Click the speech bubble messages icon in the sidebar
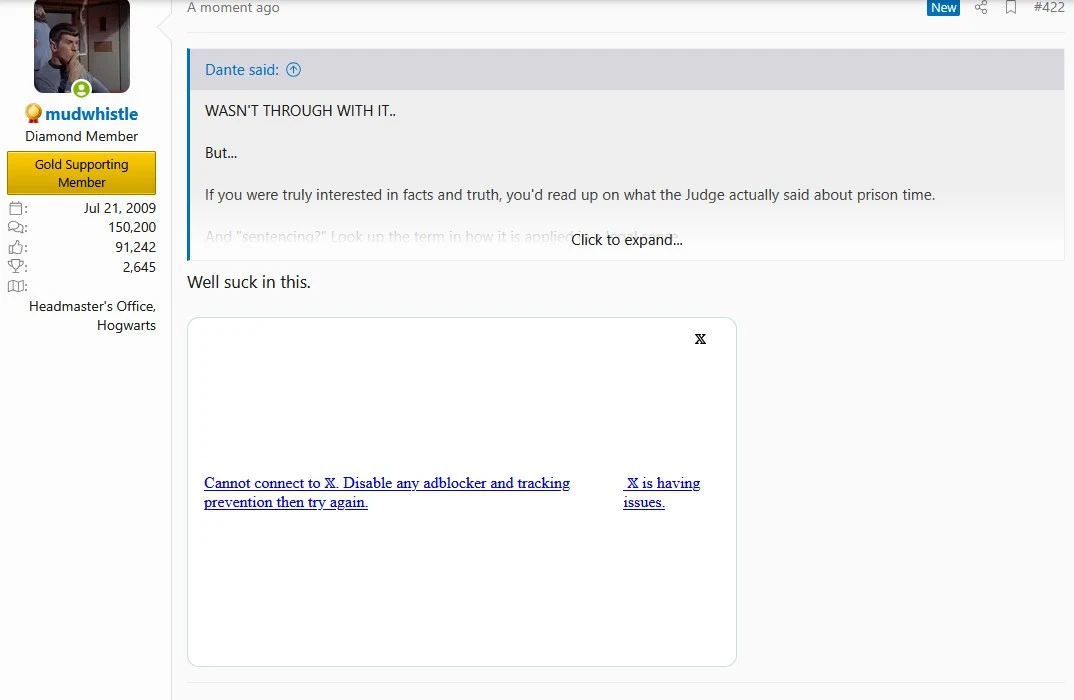The height and width of the screenshot is (700, 1074). coord(15,227)
